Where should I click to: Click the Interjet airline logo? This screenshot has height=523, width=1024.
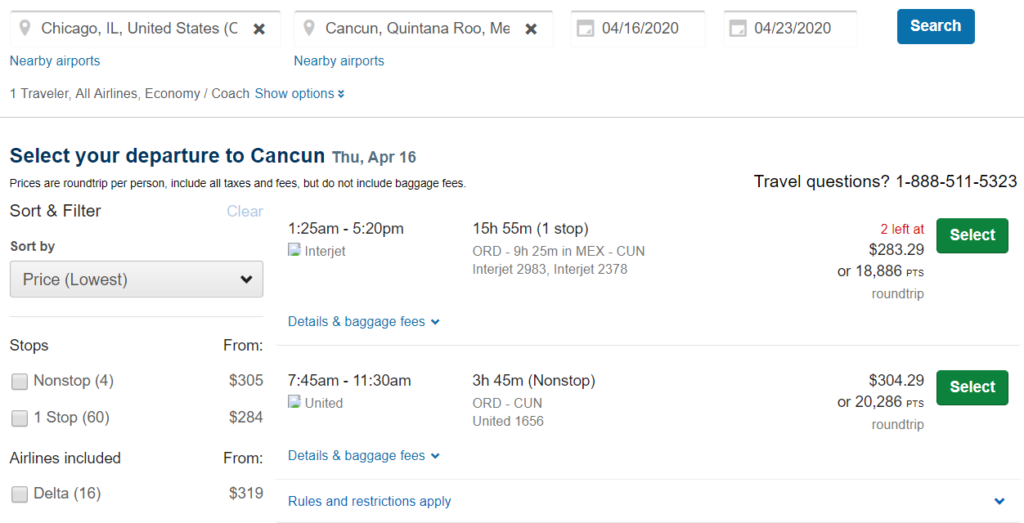[295, 251]
